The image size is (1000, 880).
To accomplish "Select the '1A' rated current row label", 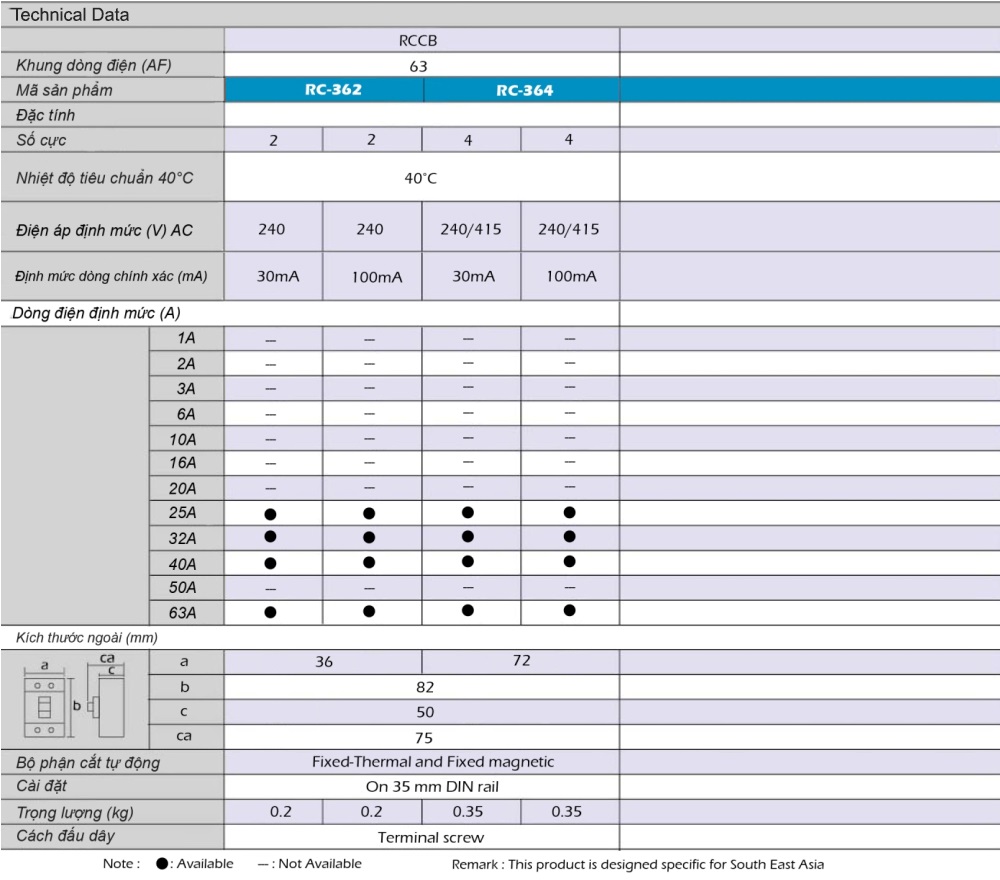I will point(186,338).
